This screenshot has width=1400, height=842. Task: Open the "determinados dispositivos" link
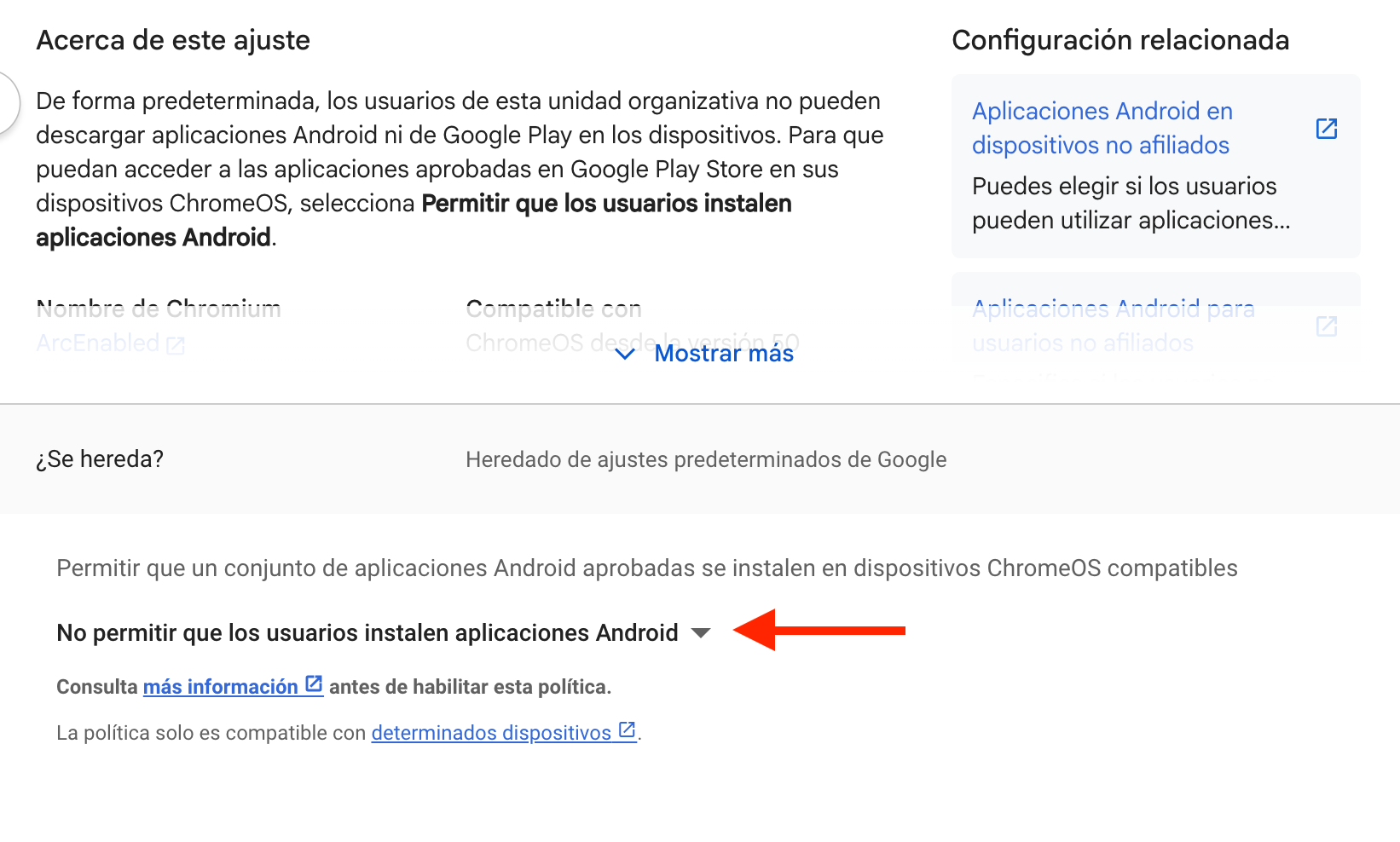coord(491,733)
